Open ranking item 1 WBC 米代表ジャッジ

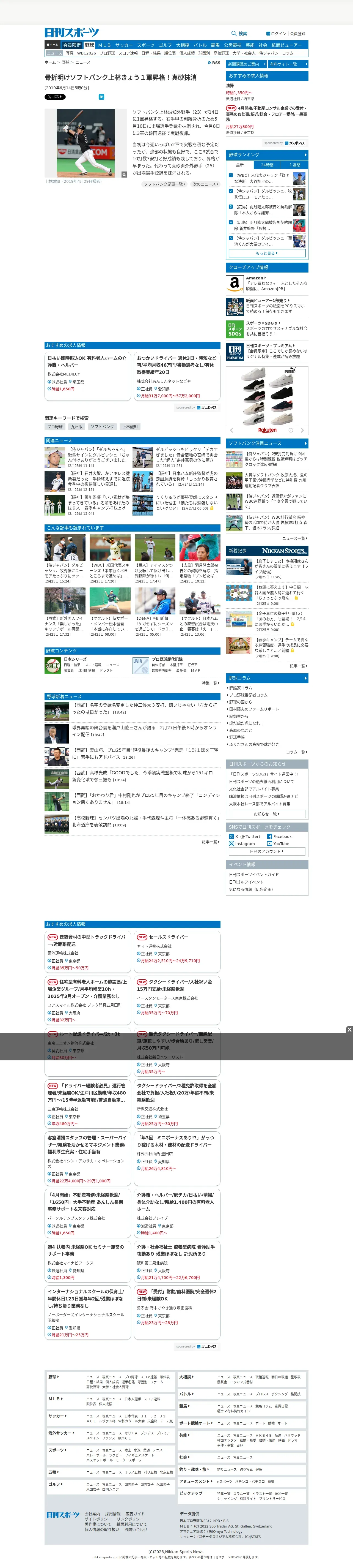[x=267, y=178]
